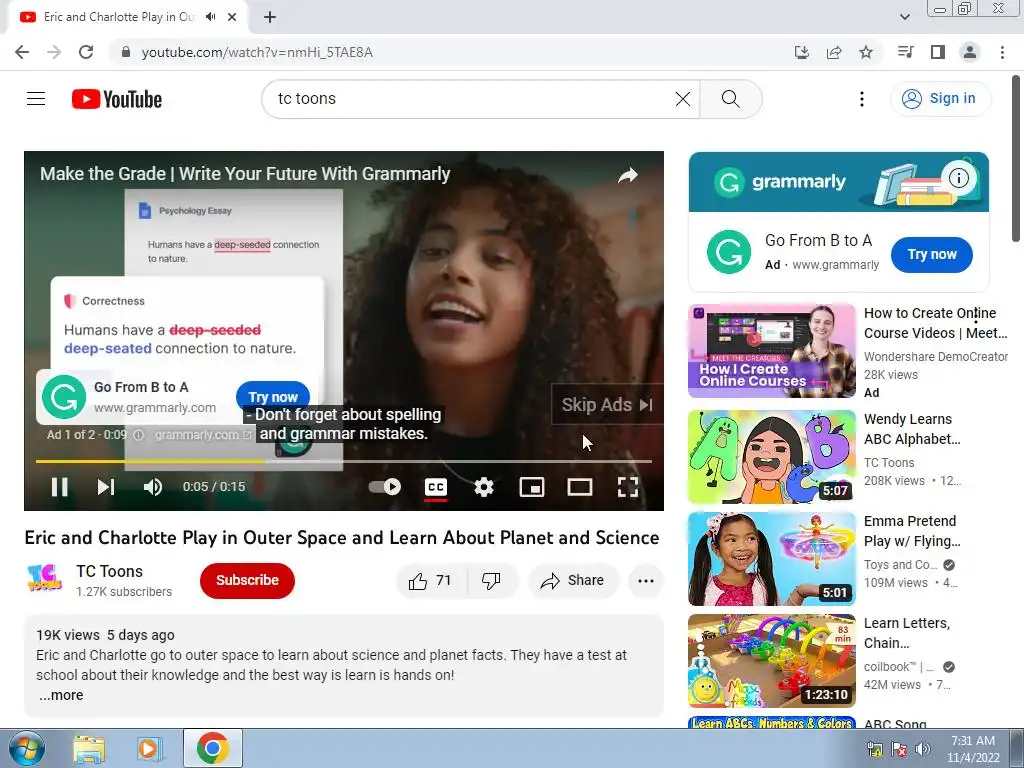Screen dimensions: 1024x768
Task: Mute the video player volume
Action: 153,487
